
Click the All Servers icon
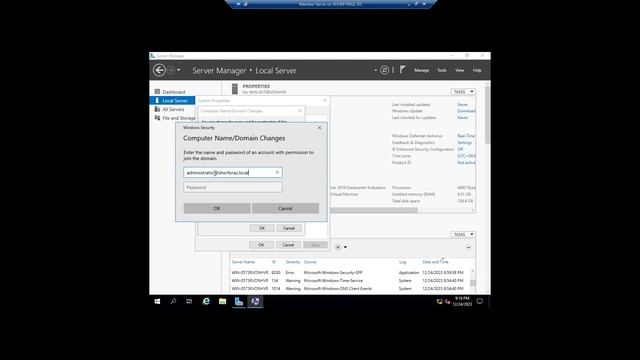pos(157,109)
